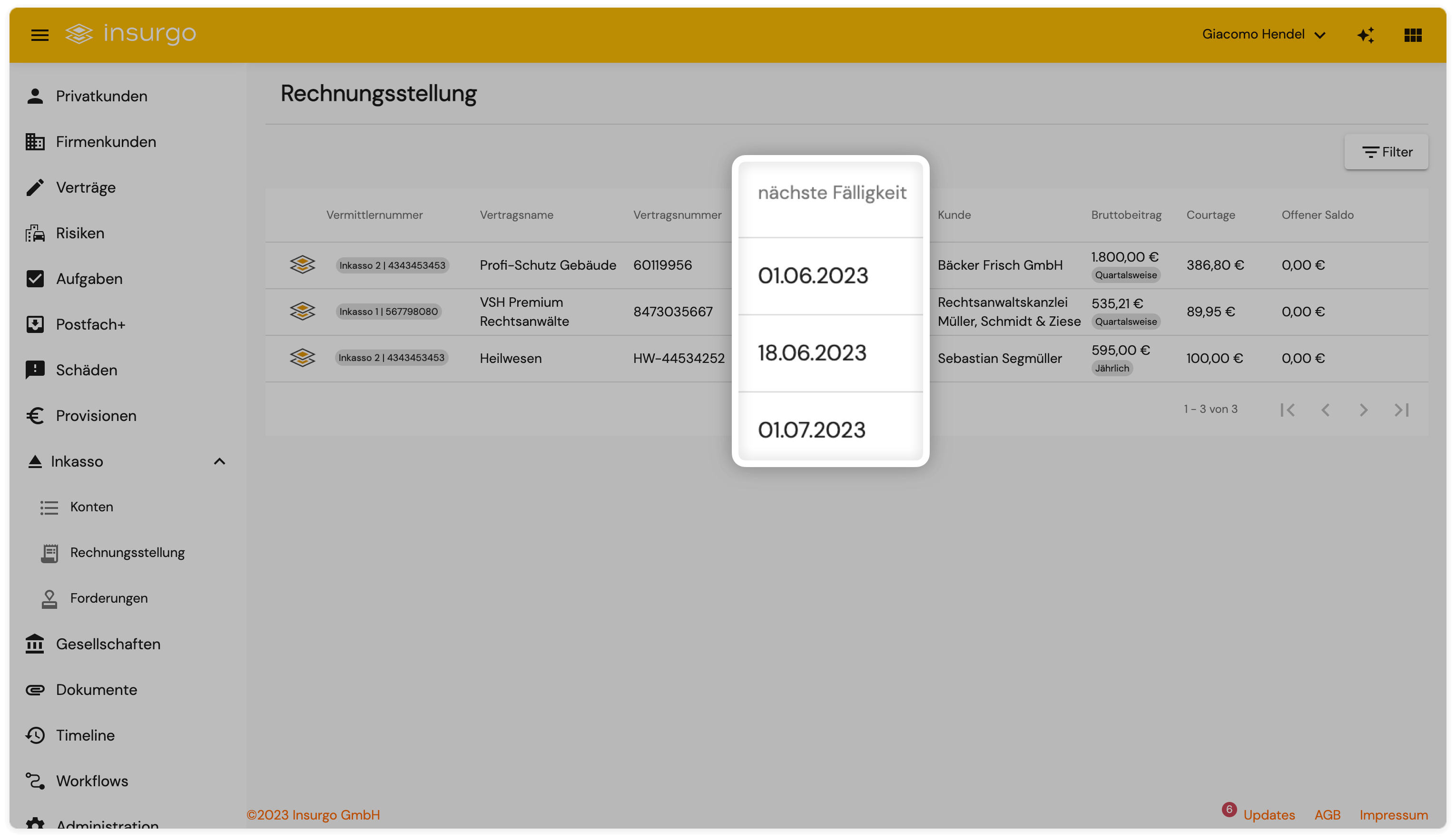The width and height of the screenshot is (1456, 840).
Task: Click due date 01.07.2023
Action: point(811,430)
